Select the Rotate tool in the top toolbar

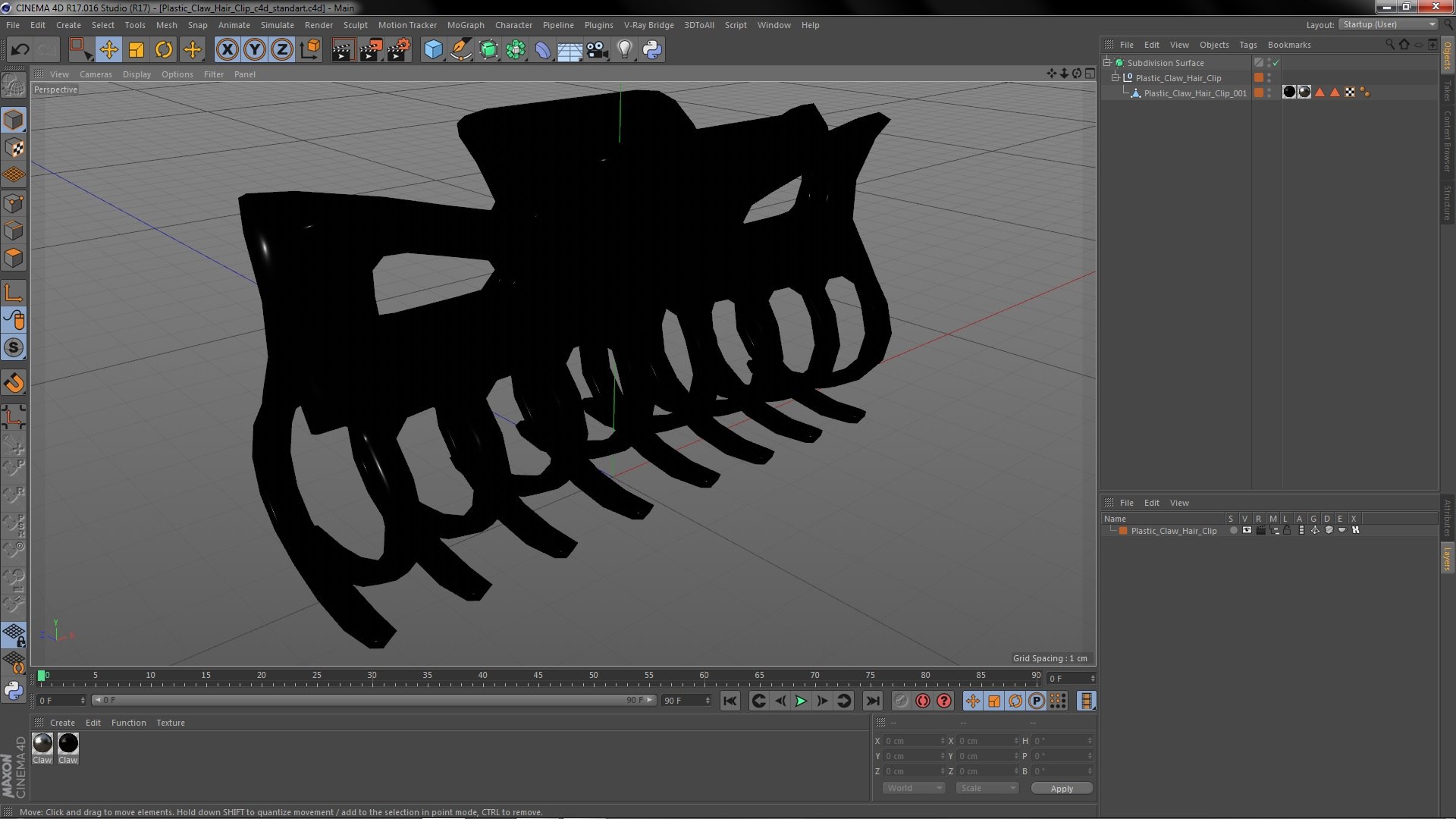click(x=164, y=50)
